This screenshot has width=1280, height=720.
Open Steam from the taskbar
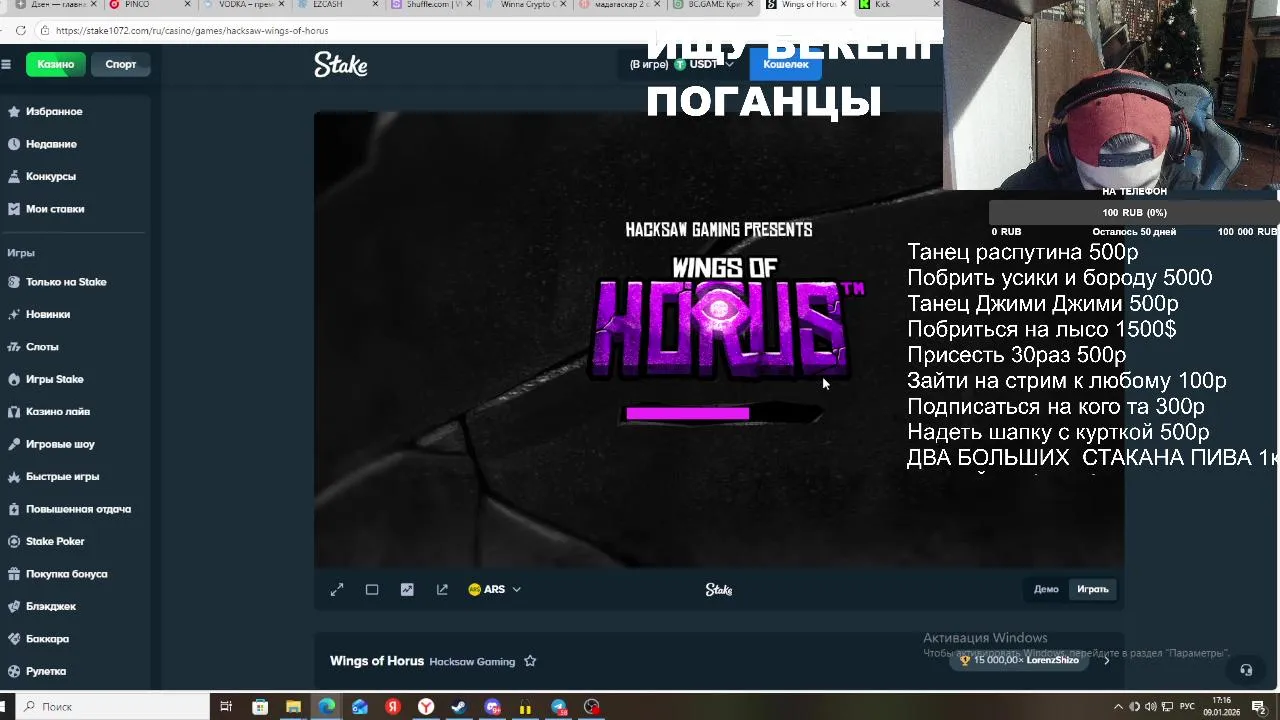pos(459,707)
